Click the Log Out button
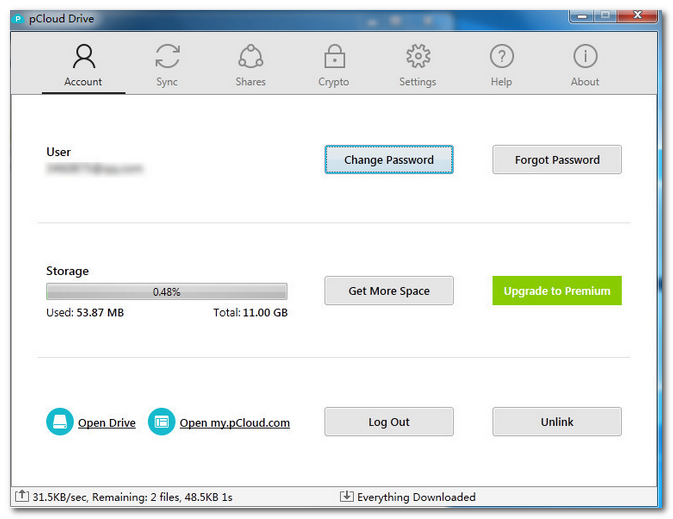This screenshot has height=519, width=673. (389, 422)
